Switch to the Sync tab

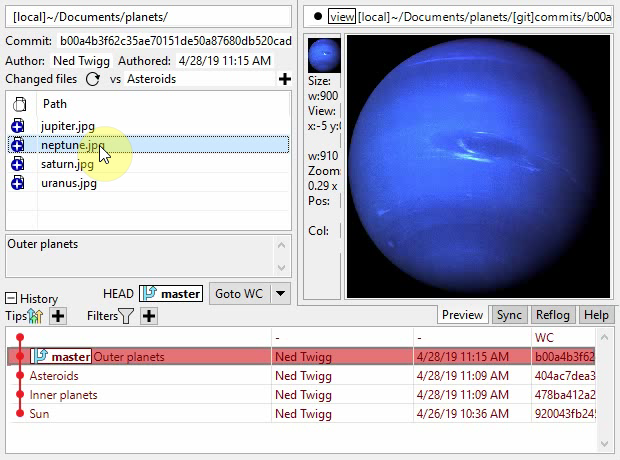pyautogui.click(x=509, y=314)
